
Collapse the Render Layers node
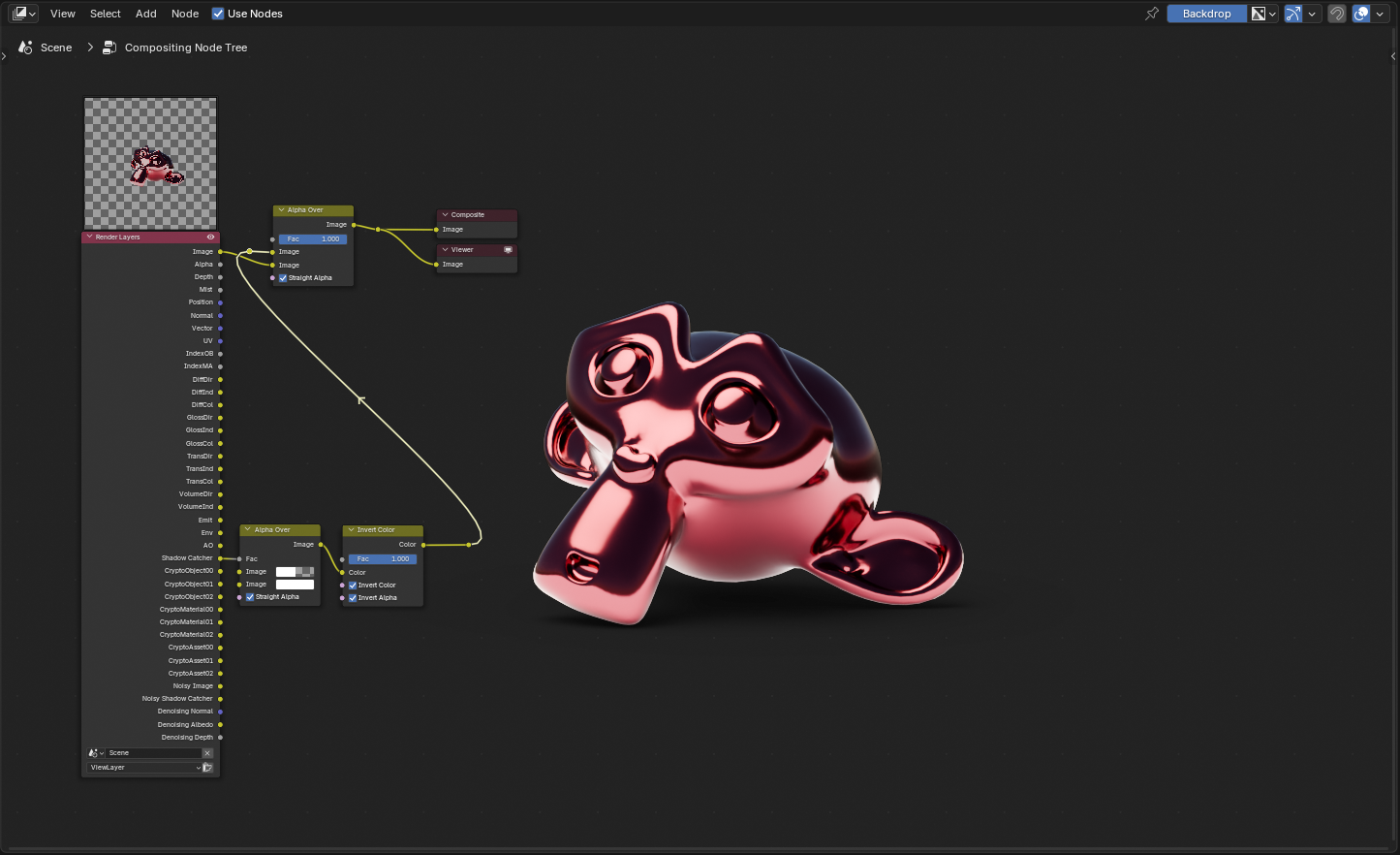pos(90,237)
